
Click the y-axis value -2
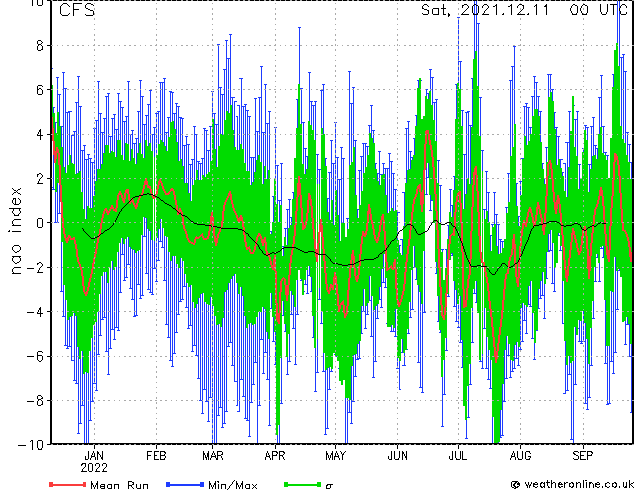point(35,268)
